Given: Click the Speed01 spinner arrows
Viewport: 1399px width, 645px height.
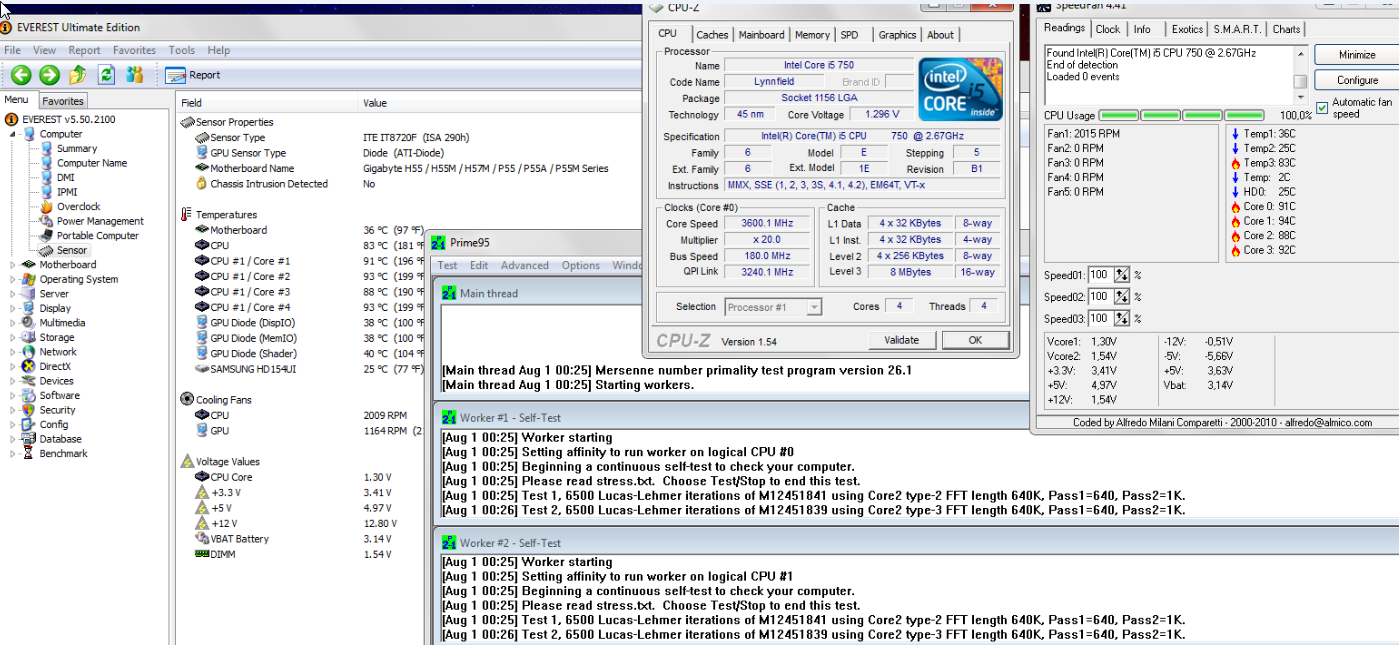Looking at the screenshot, I should click(x=1122, y=275).
